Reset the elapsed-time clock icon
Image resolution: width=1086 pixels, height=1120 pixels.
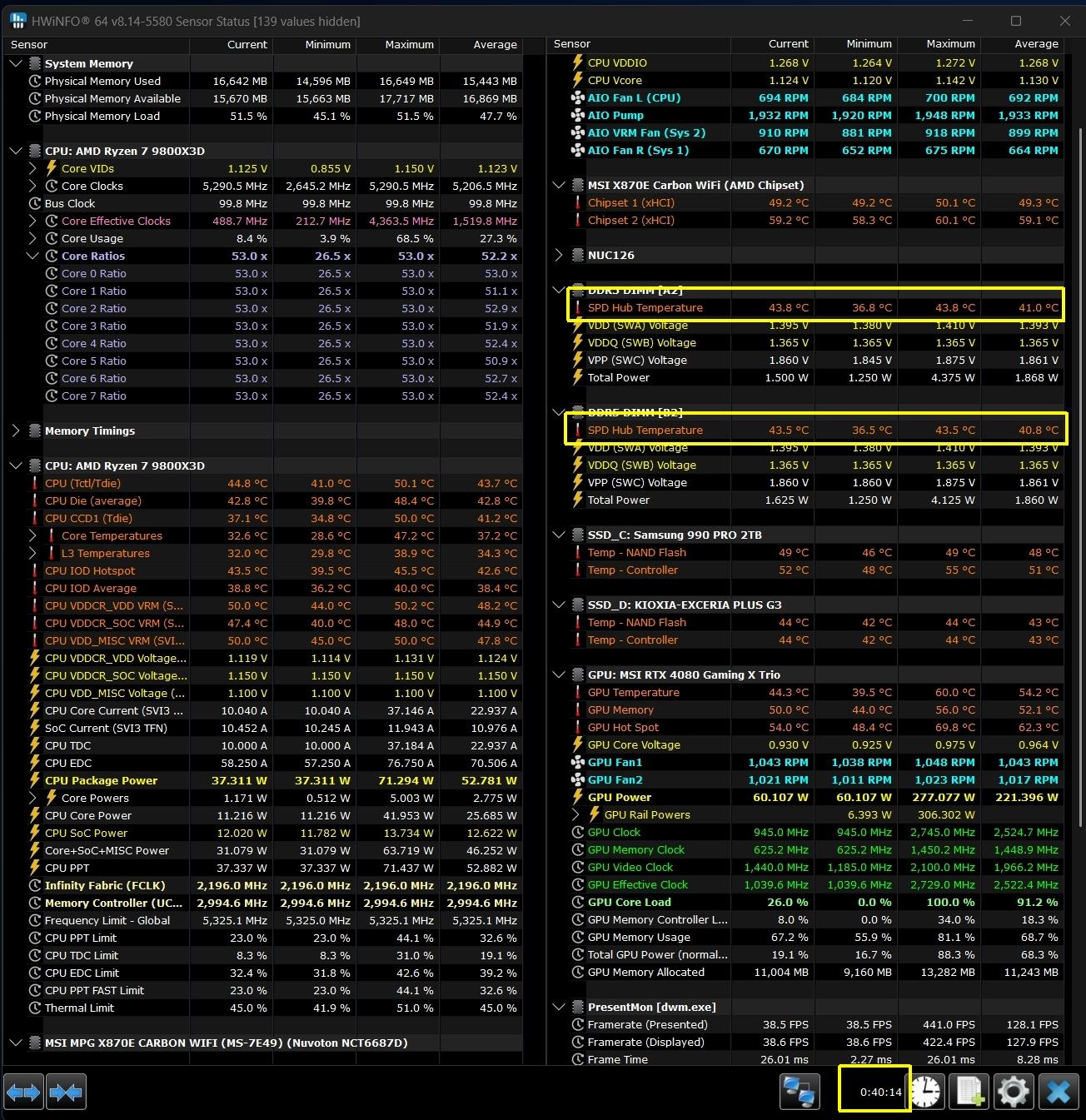[x=926, y=1092]
